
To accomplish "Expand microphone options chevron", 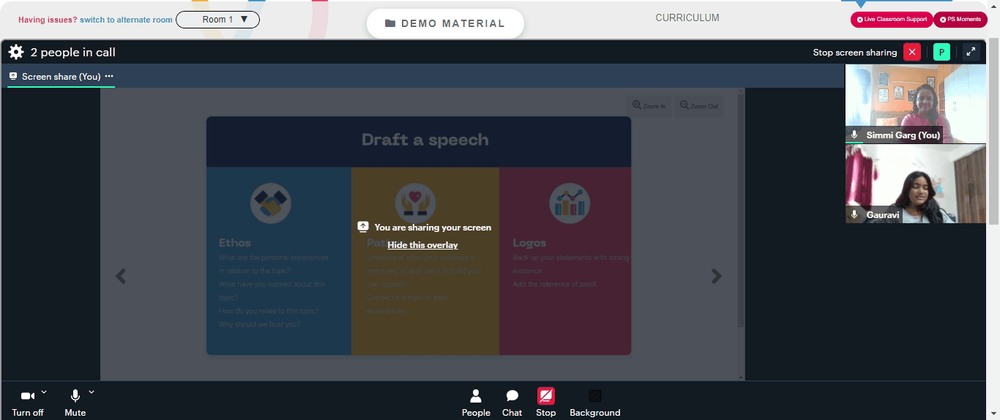I will (91, 392).
